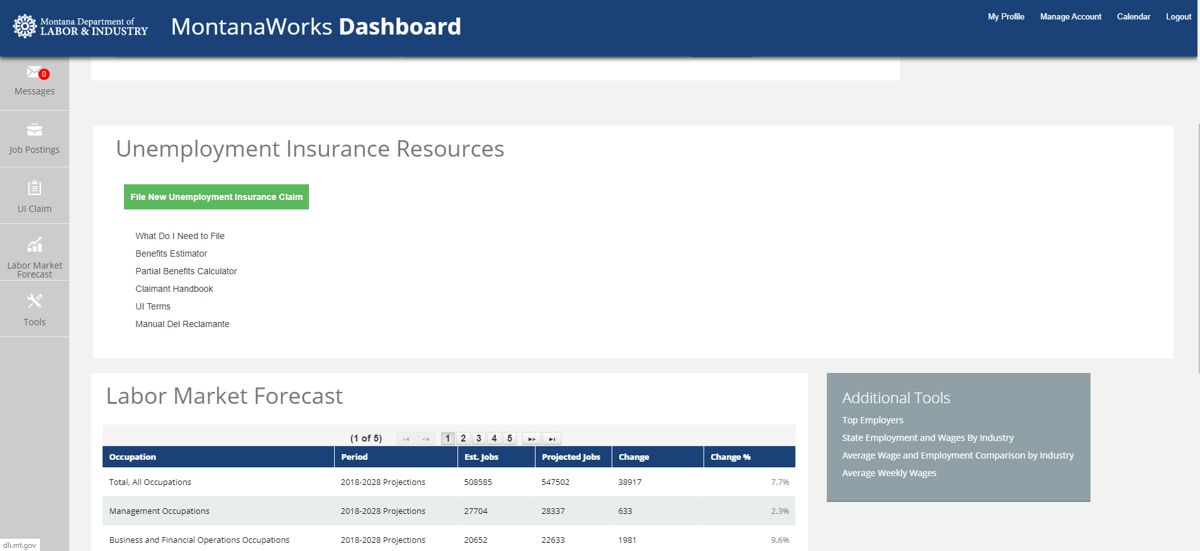Click the 633 change value
This screenshot has height=551, width=1200.
coord(626,511)
